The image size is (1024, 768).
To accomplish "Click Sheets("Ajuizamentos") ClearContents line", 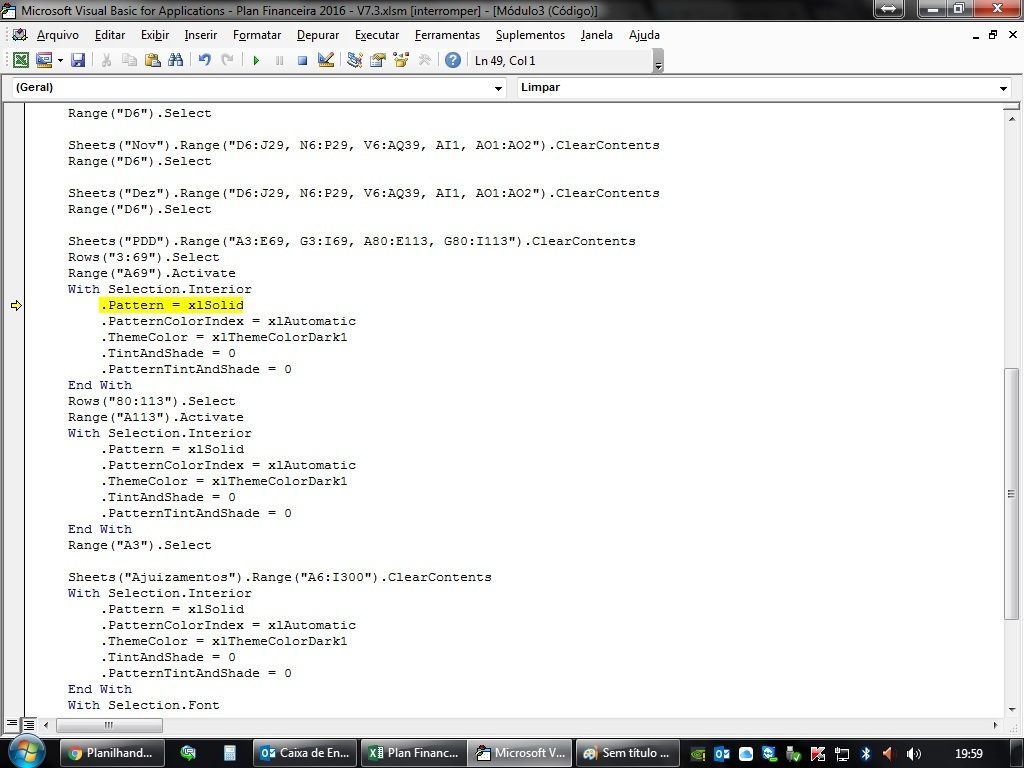I will [280, 577].
